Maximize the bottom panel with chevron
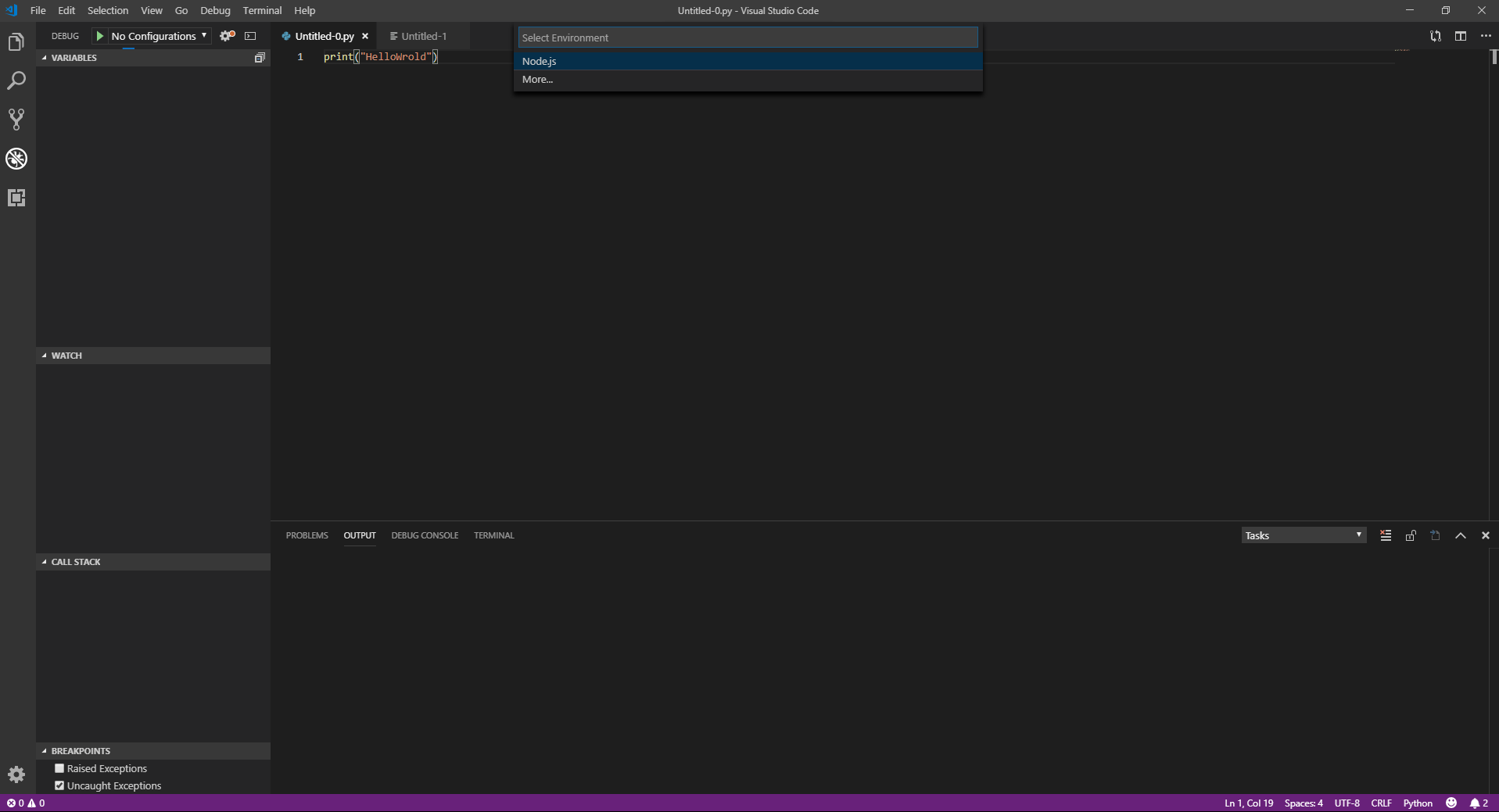Image resolution: width=1499 pixels, height=812 pixels. (x=1461, y=535)
